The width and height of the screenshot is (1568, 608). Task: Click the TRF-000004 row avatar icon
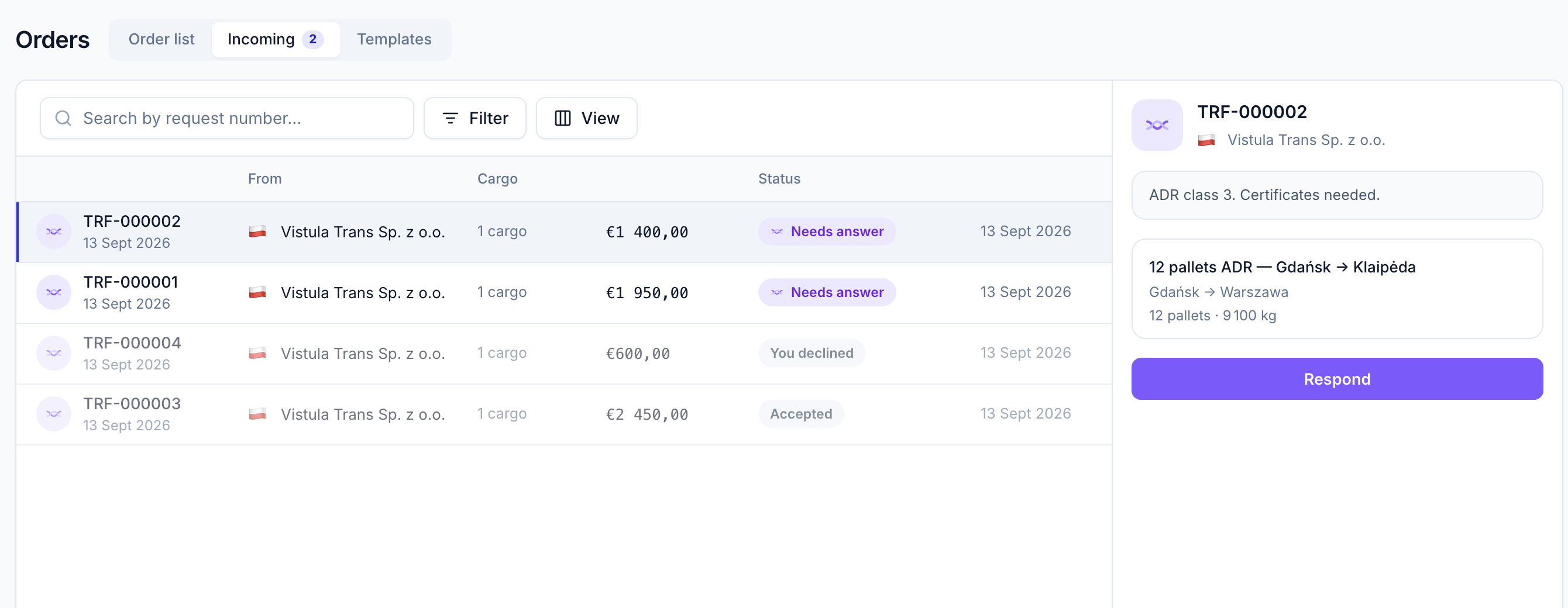pyautogui.click(x=54, y=353)
